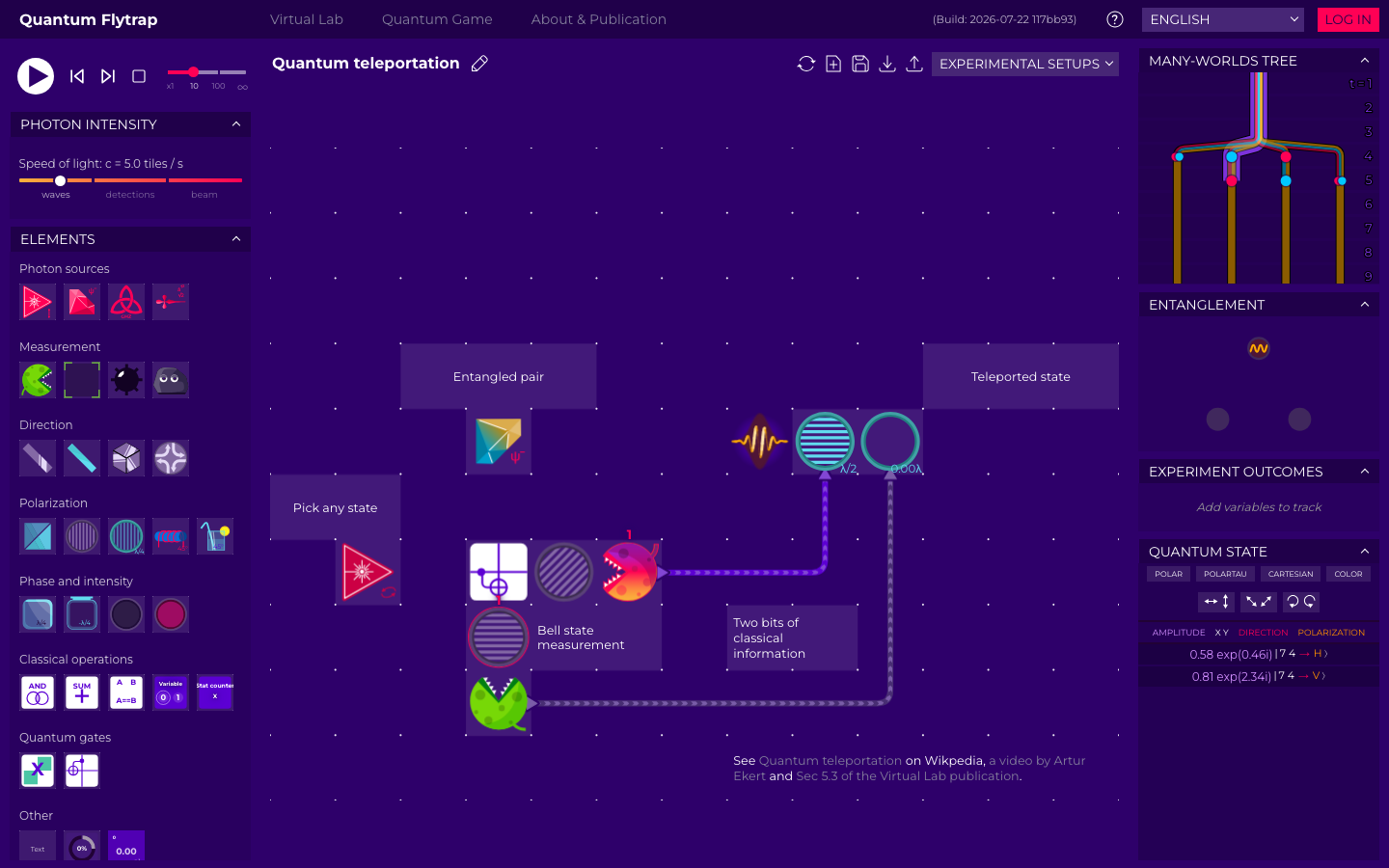The width and height of the screenshot is (1389, 868).
Task: Toggle the circular polarization basis button
Action: [1301, 602]
